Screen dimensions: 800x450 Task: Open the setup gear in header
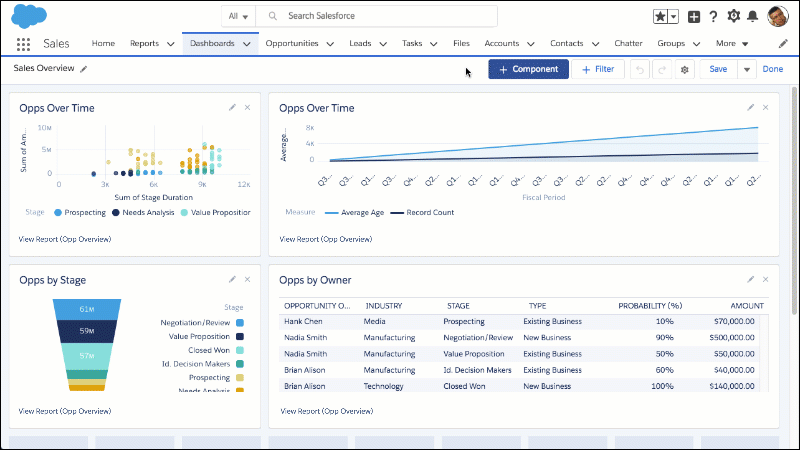coord(733,16)
